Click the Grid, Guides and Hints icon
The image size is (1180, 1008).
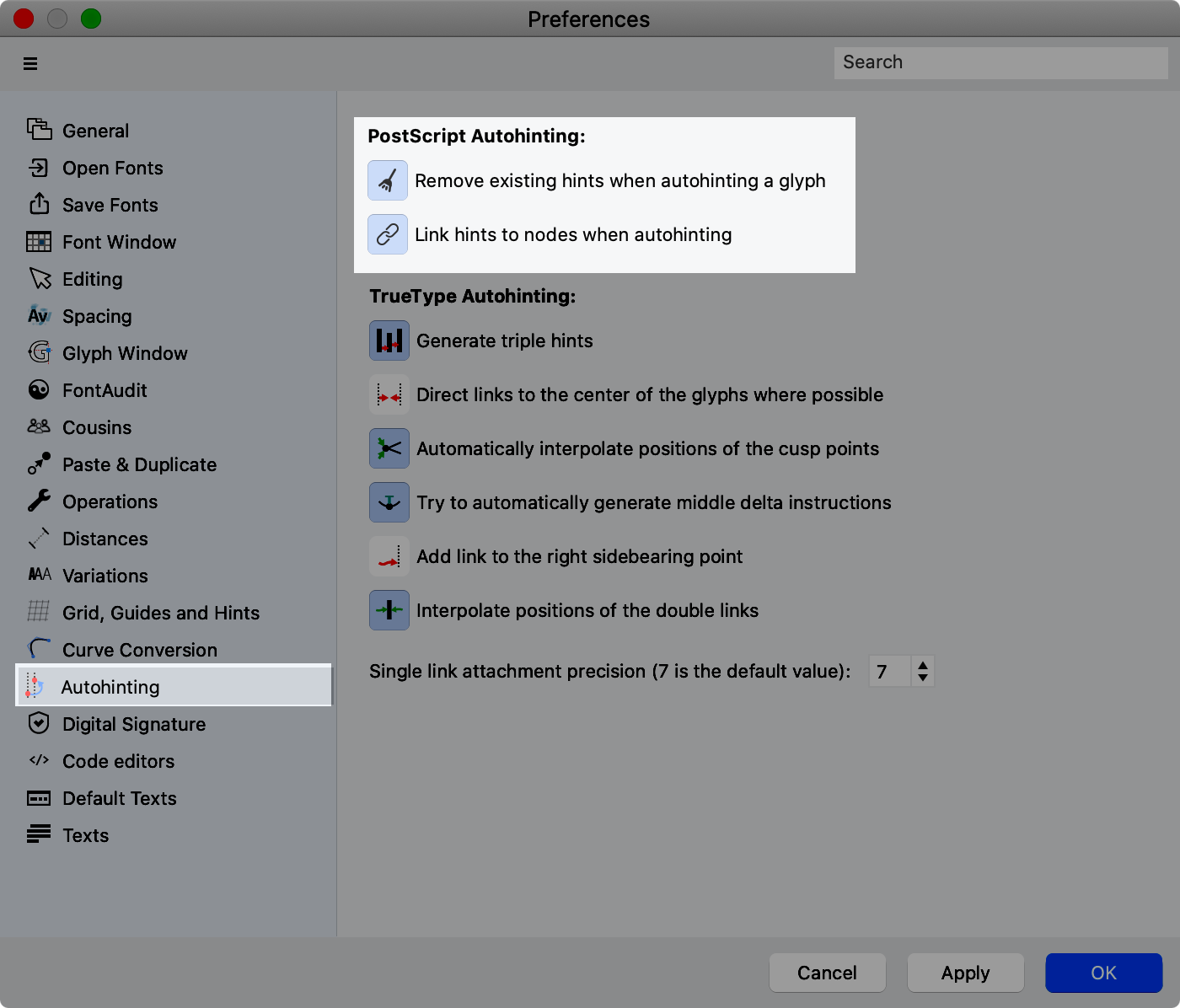(x=39, y=611)
